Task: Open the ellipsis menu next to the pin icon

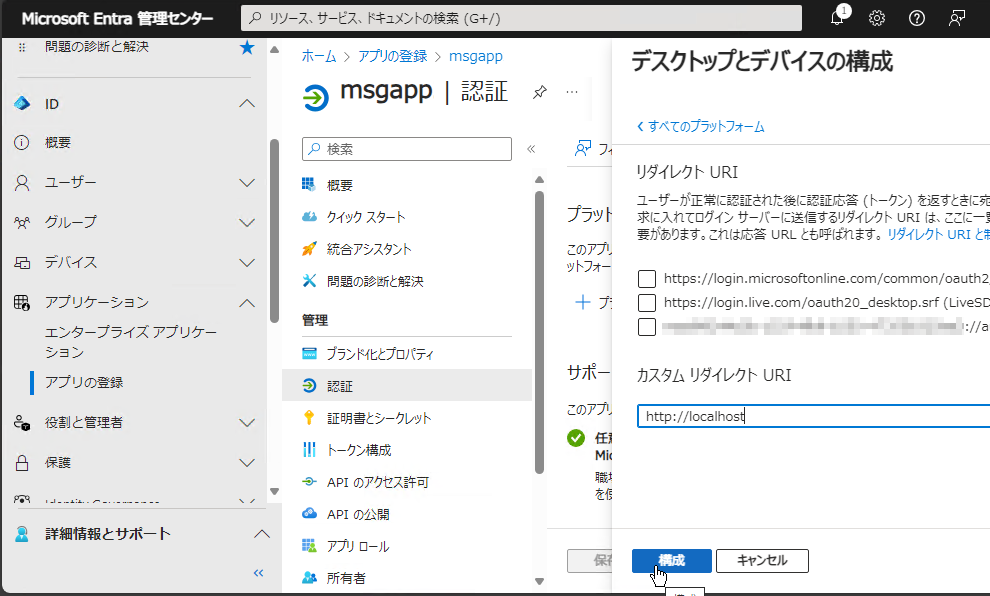Action: click(x=571, y=91)
